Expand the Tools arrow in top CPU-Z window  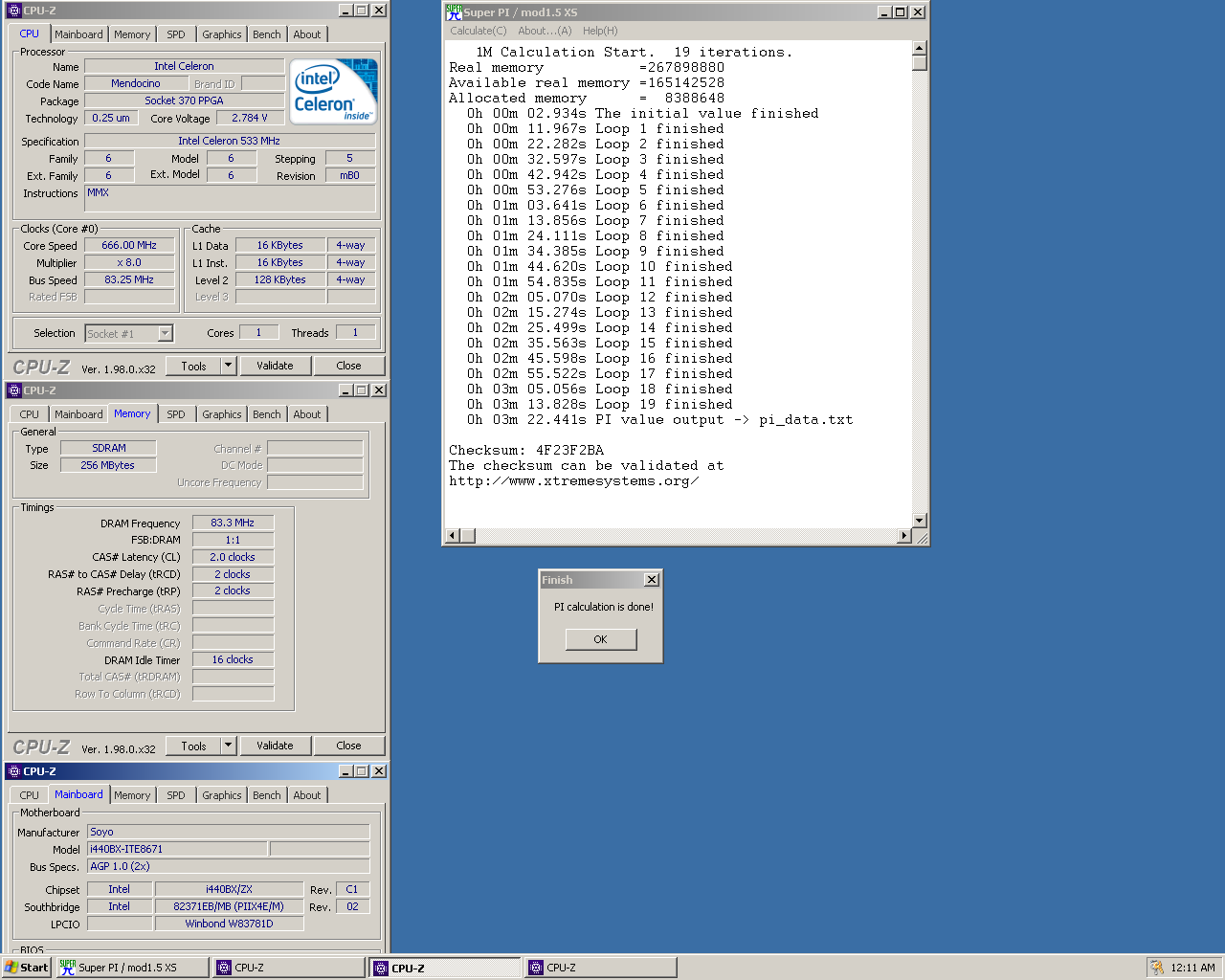pos(228,366)
